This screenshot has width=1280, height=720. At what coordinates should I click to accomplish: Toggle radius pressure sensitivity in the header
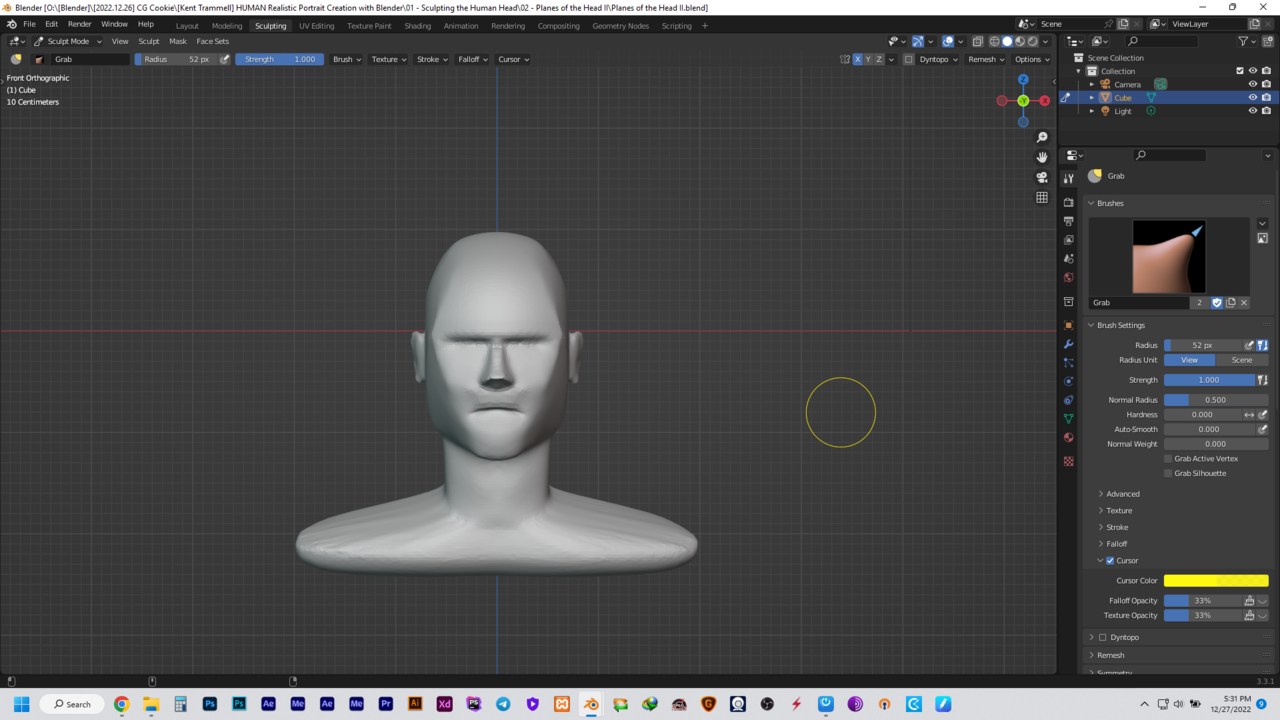click(225, 59)
